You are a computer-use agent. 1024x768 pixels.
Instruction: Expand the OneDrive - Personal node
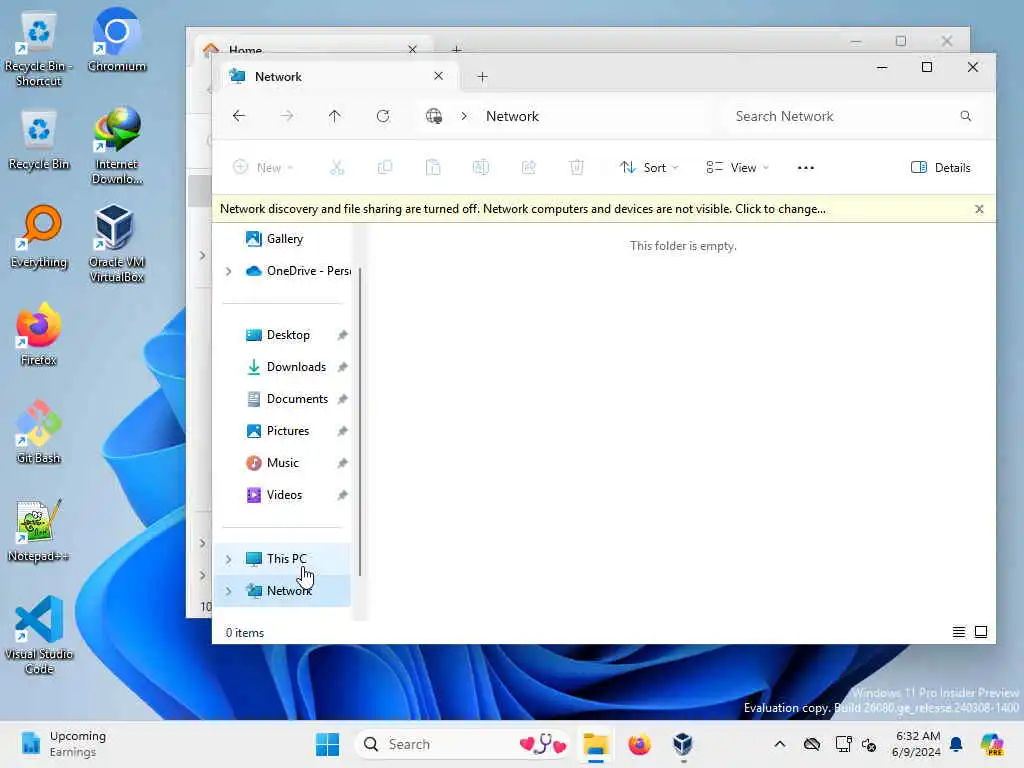228,271
